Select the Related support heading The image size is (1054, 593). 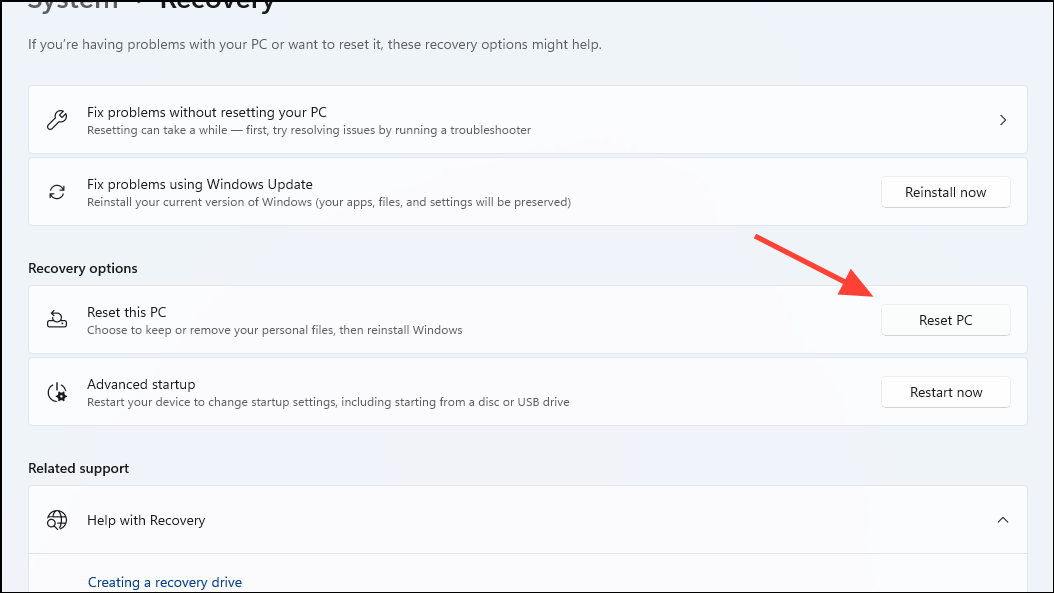point(78,468)
